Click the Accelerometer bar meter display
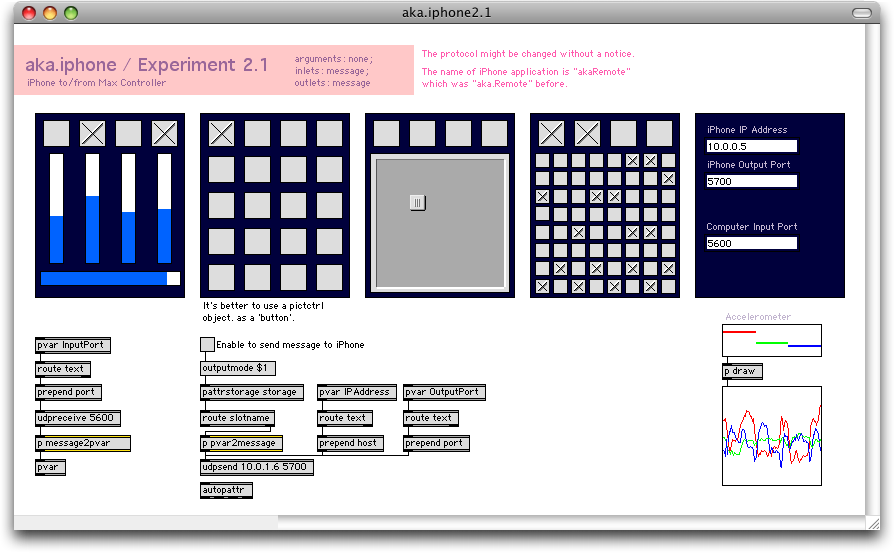 tap(772, 340)
